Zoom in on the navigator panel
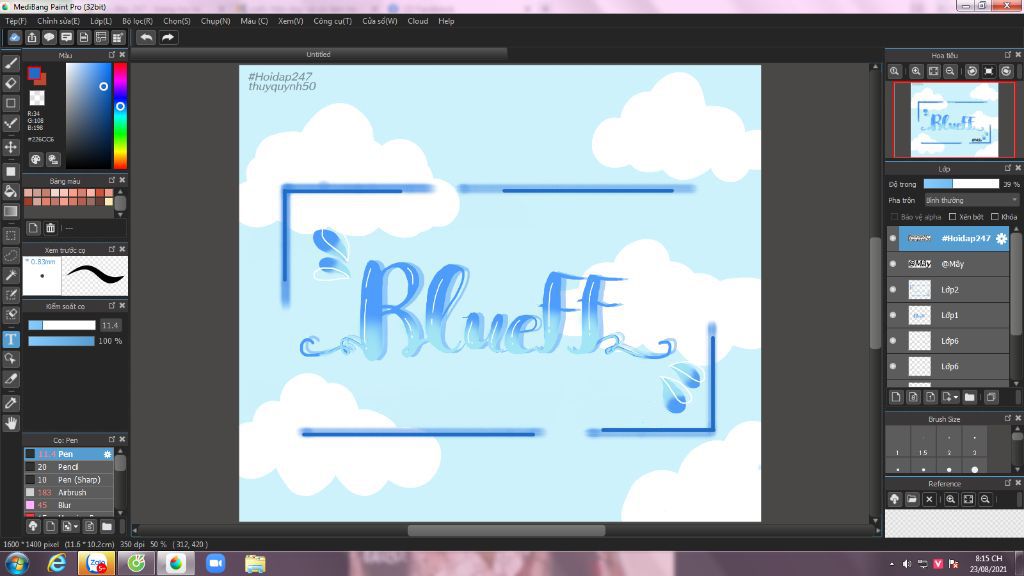Screen dimensions: 1024x576 (916, 71)
